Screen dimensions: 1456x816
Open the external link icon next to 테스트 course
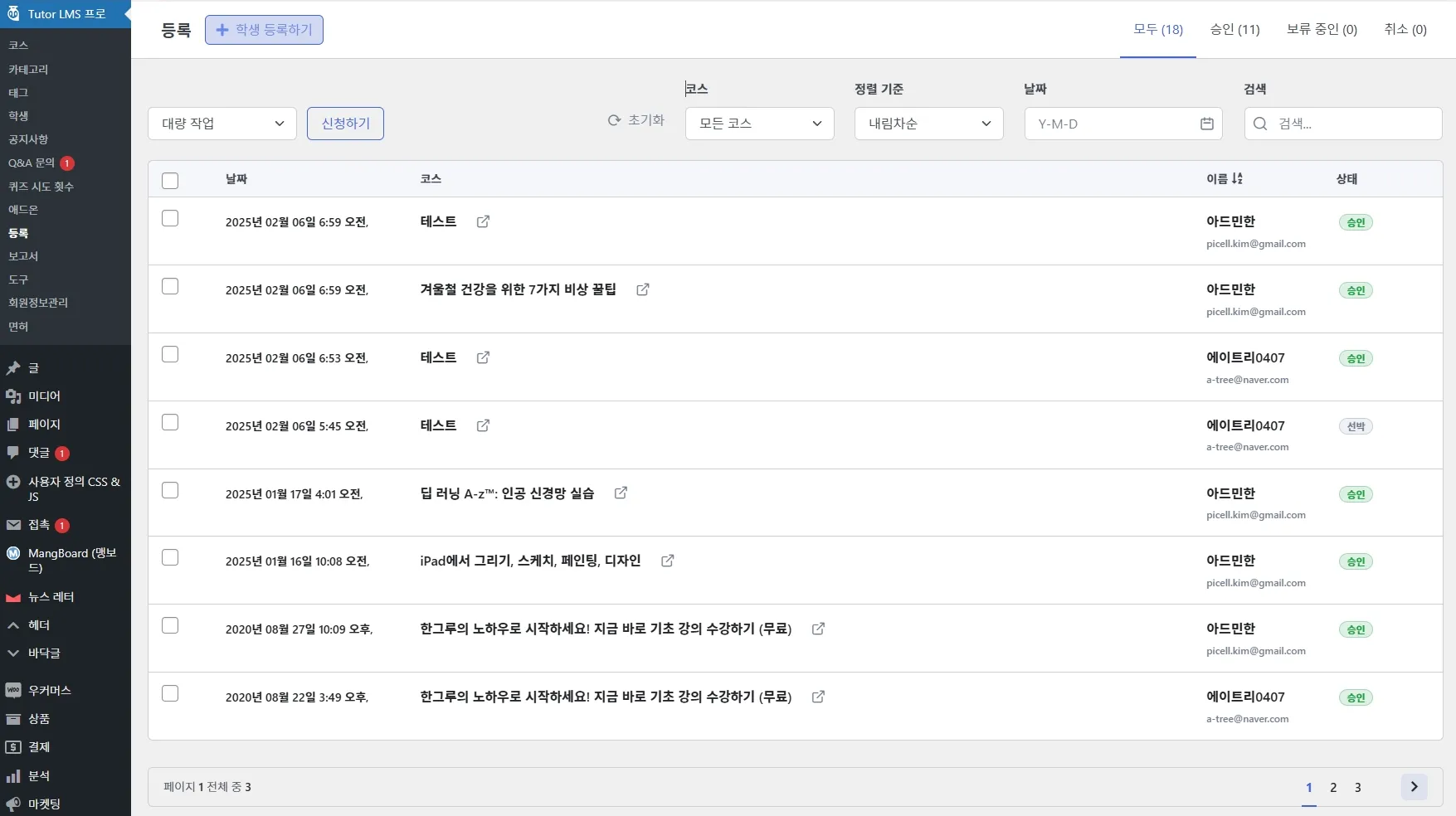click(484, 222)
